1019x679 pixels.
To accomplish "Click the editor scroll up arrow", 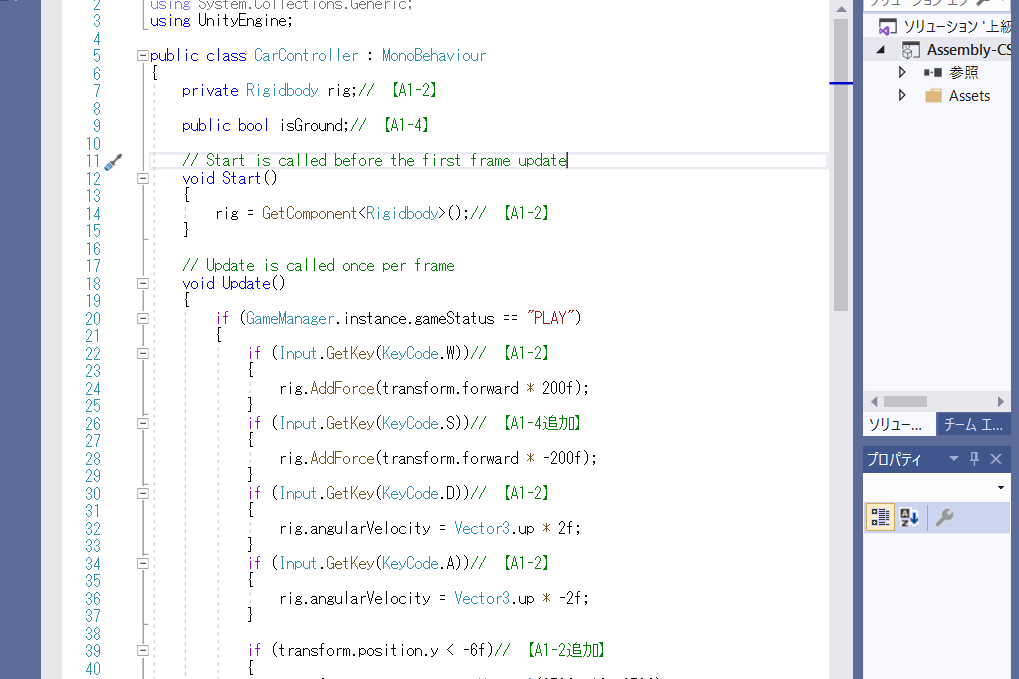I will pyautogui.click(x=840, y=9).
